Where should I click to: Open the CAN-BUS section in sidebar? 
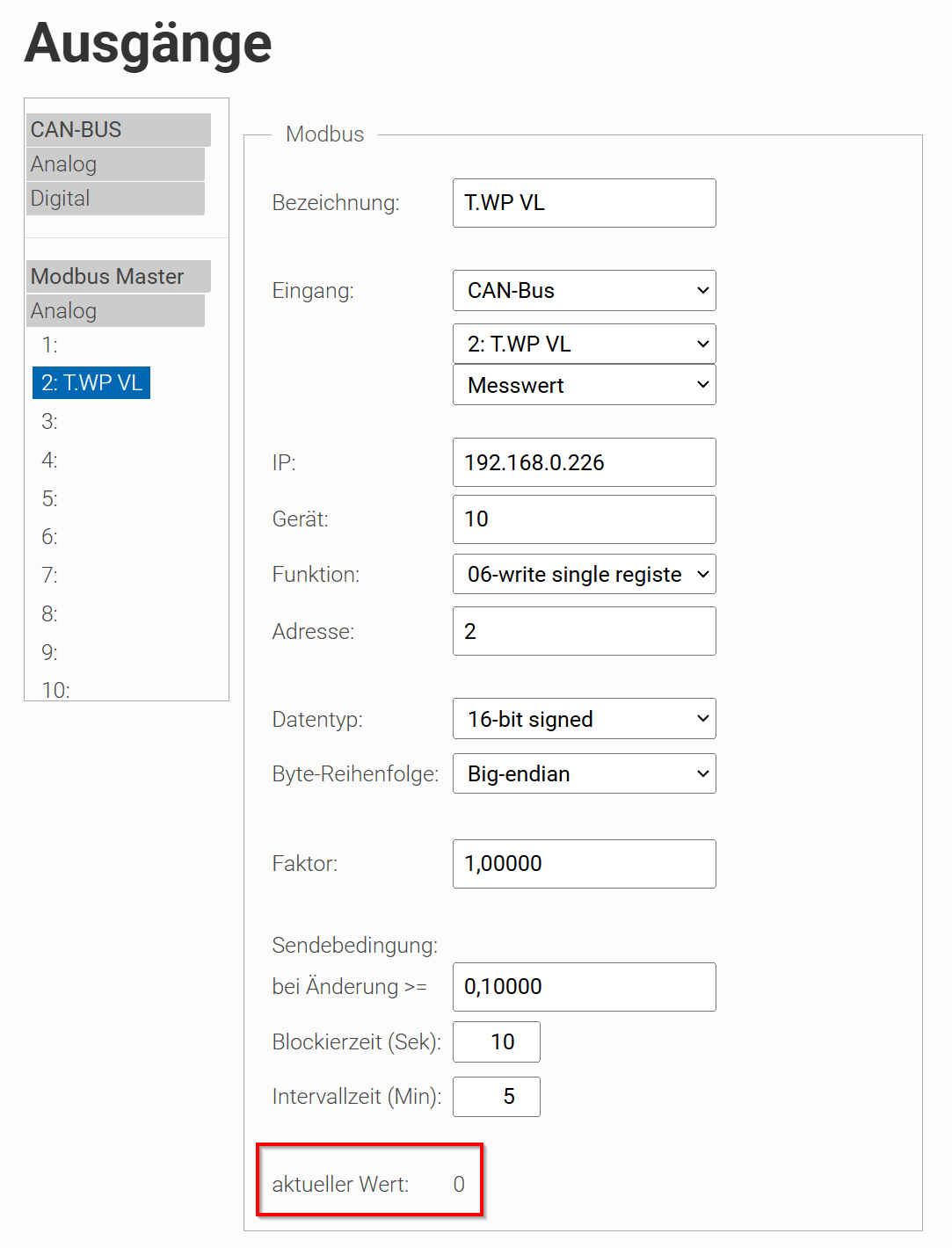click(119, 130)
